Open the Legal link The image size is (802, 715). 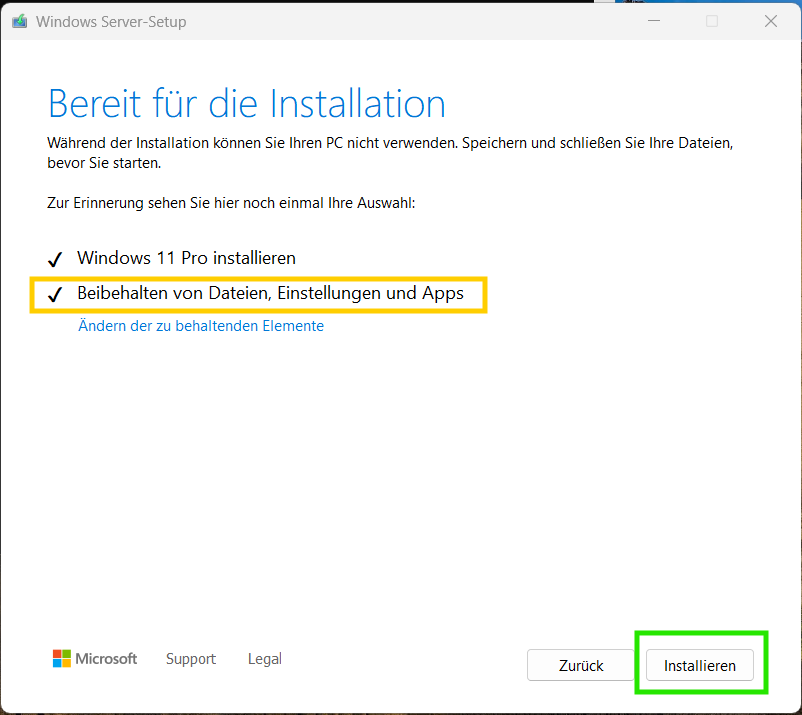265,659
